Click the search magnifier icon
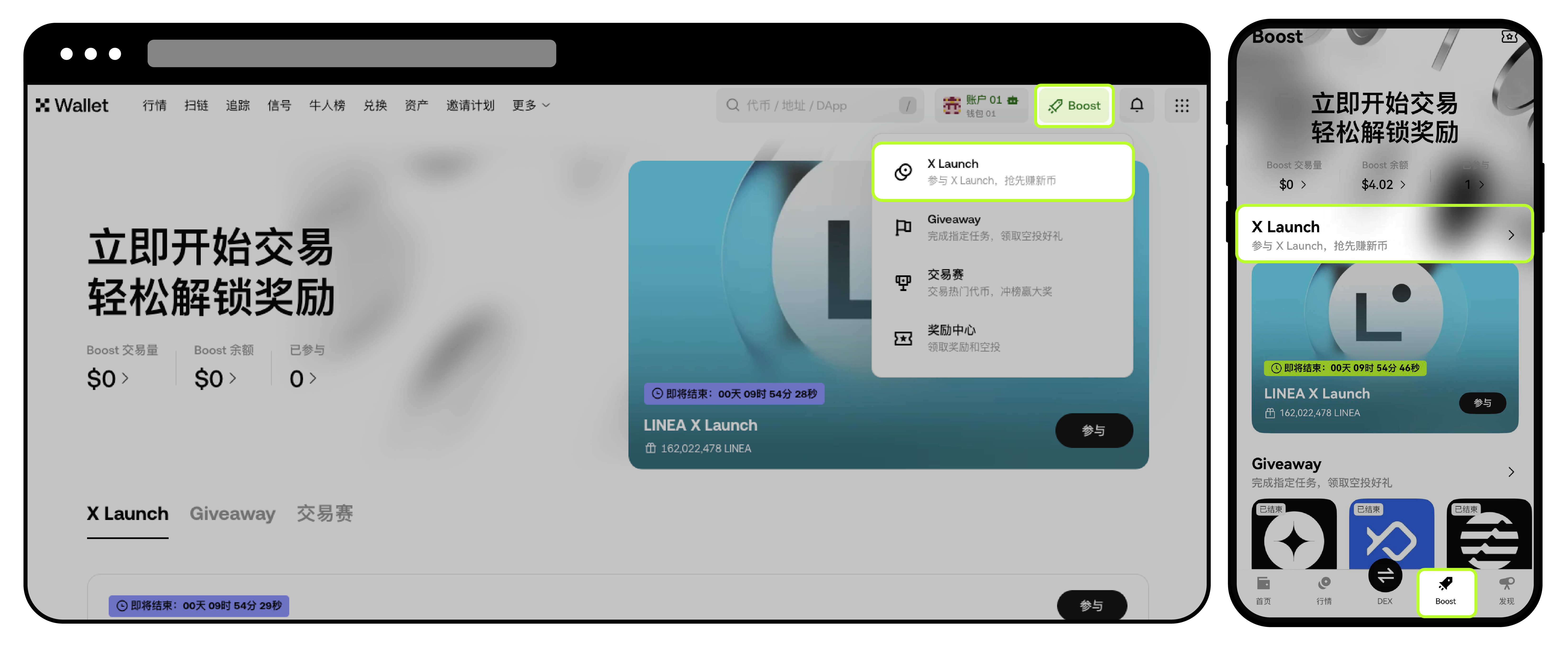 click(733, 105)
